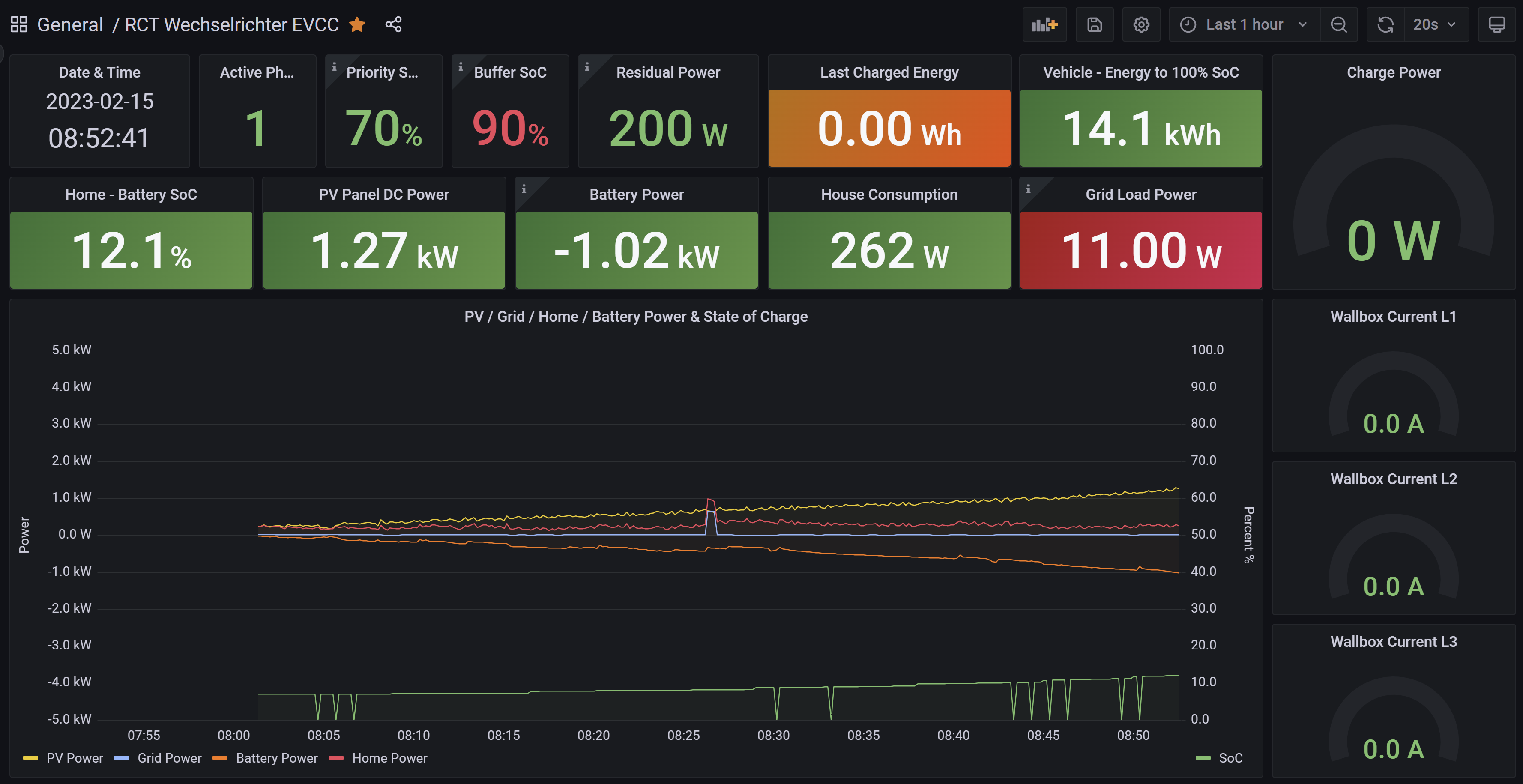Show info icon on Buffer SoC panel

(x=461, y=67)
